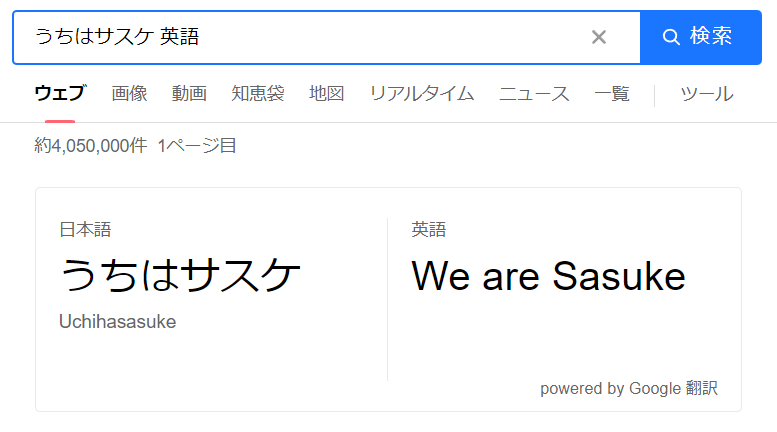Viewport: 777px width, 432px height.
Task: Switch to the リアルタイム tab
Action: (x=421, y=94)
